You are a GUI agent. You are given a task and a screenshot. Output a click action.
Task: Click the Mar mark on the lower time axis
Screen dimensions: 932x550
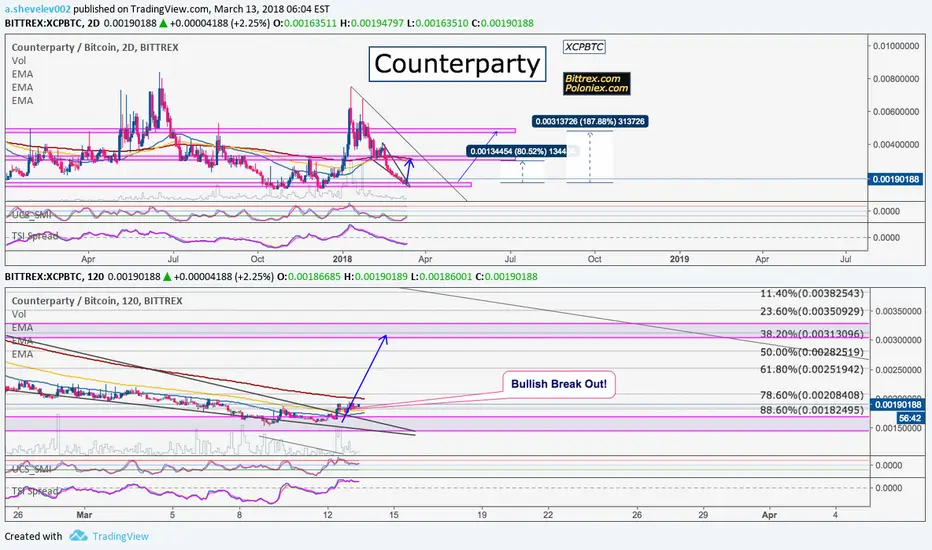pyautogui.click(x=84, y=514)
